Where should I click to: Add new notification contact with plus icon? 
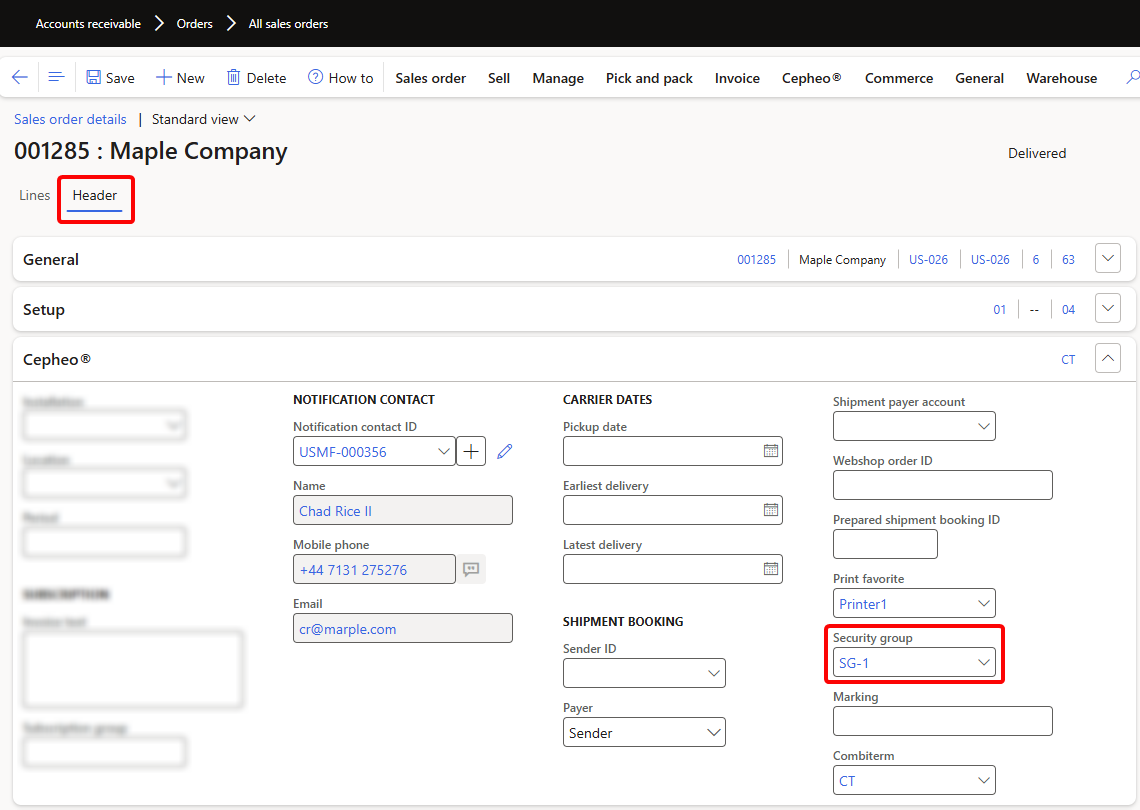pyautogui.click(x=471, y=452)
